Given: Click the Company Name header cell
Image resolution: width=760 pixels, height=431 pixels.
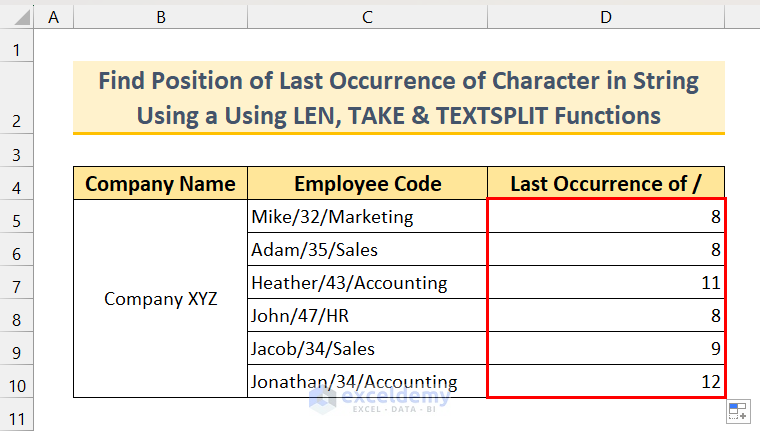Looking at the screenshot, I should coord(161,184).
